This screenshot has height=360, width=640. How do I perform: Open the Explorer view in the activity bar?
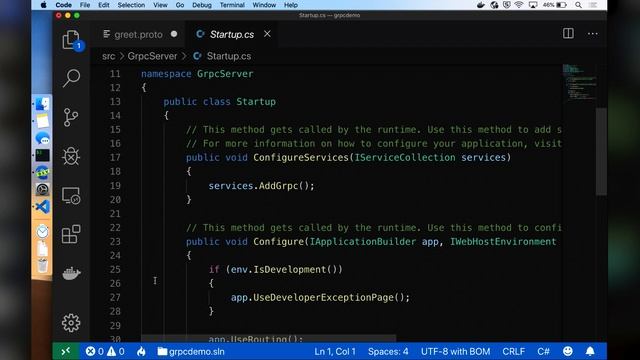coord(71,40)
